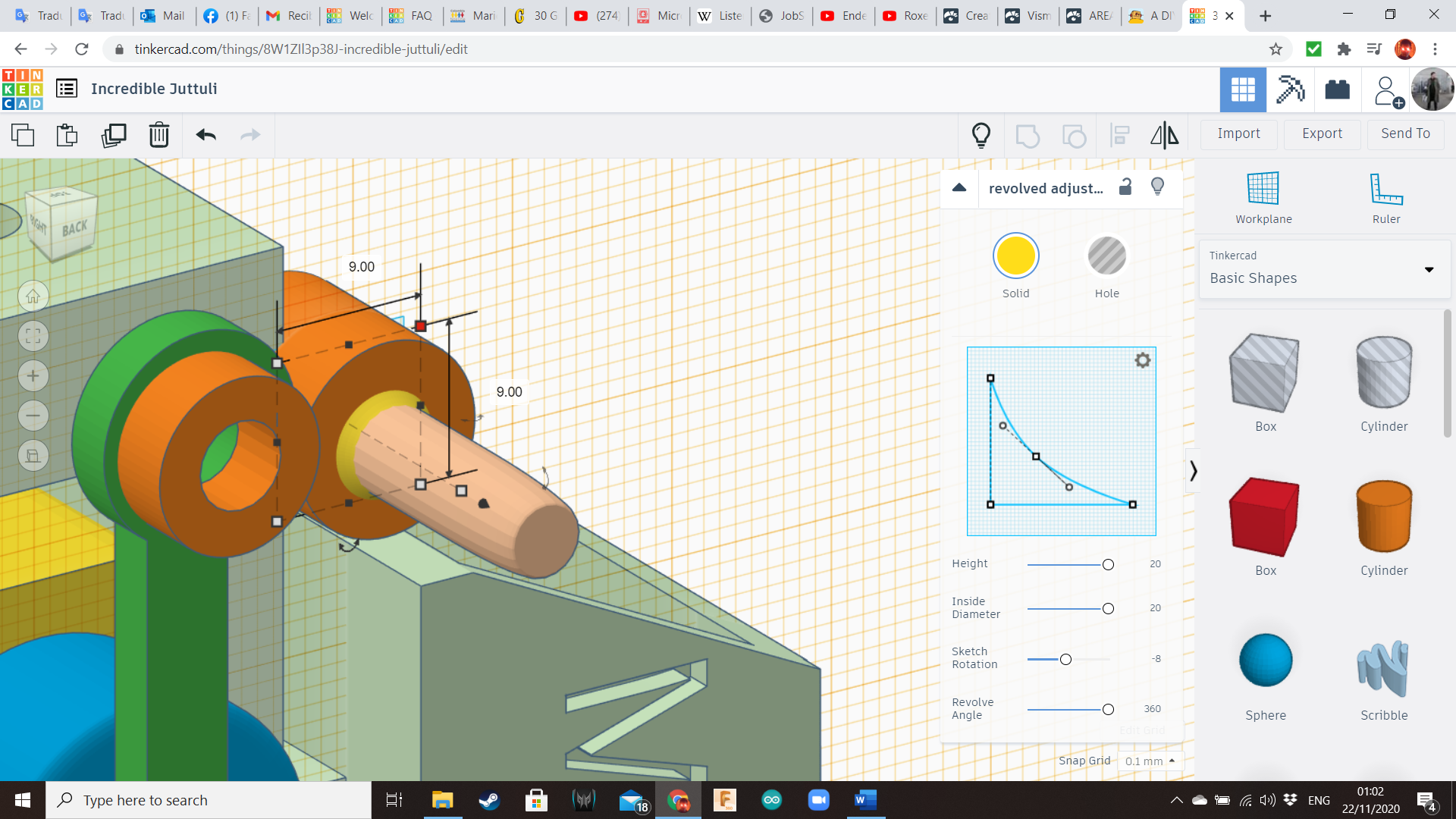Open the Snap Grid dropdown

point(1150,761)
